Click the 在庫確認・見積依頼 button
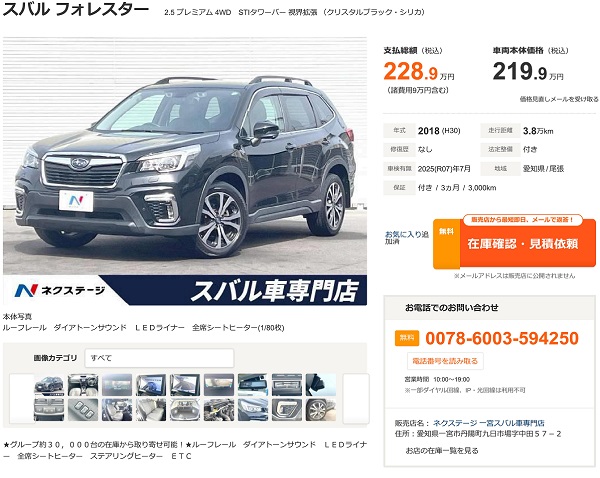Screen dimensions: 600x478 pyautogui.click(x=514, y=243)
